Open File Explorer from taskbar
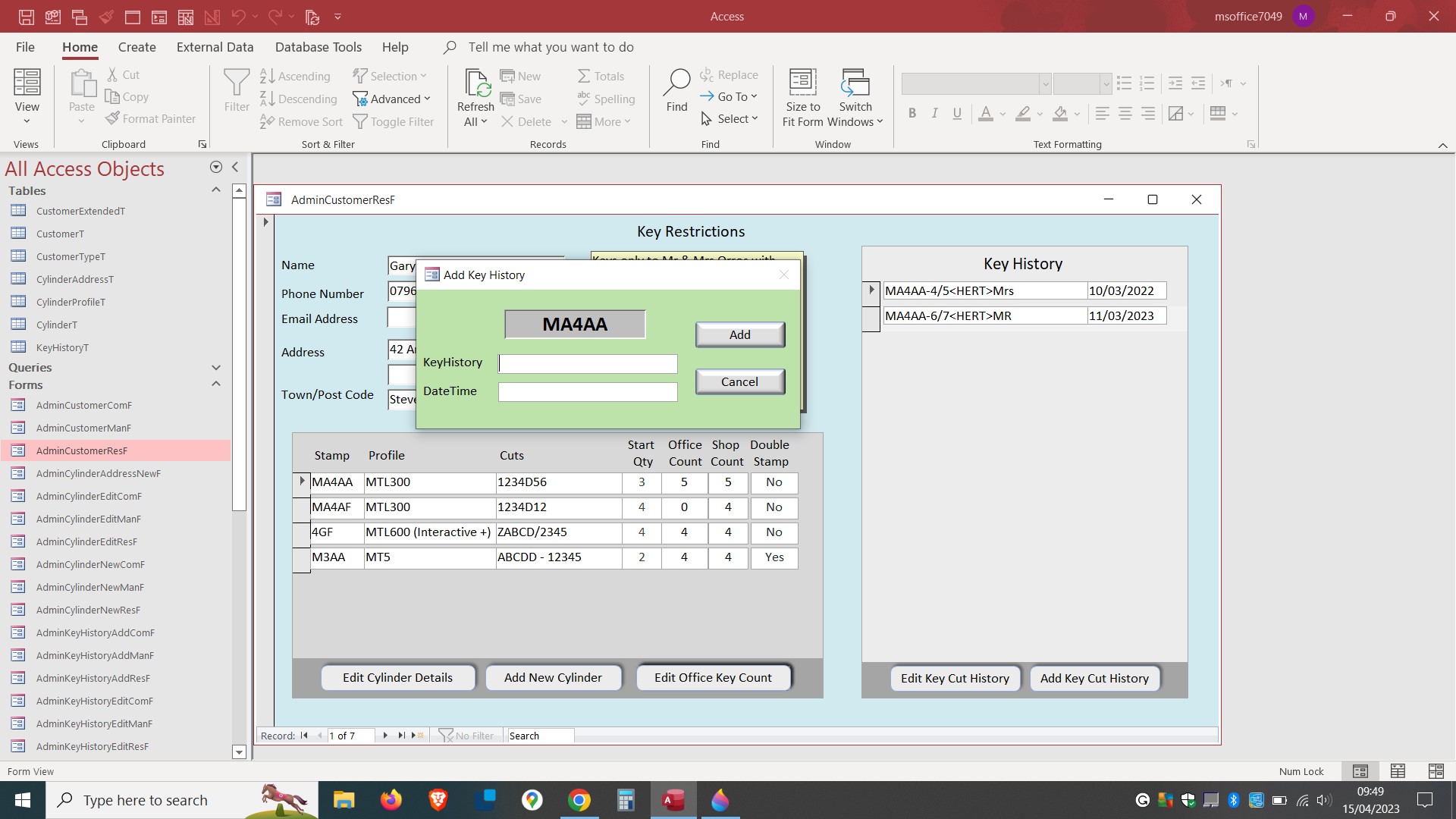Screen dimensions: 1456x819 tap(344, 800)
